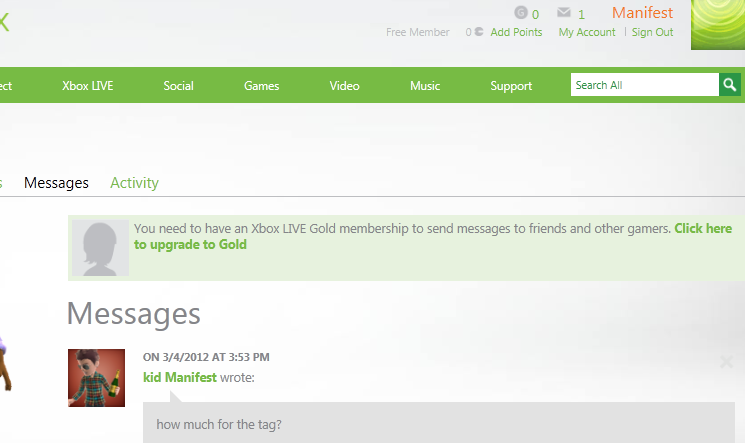Viewport: 745px width, 443px height.
Task: Switch to the Messages tab
Action: point(56,183)
